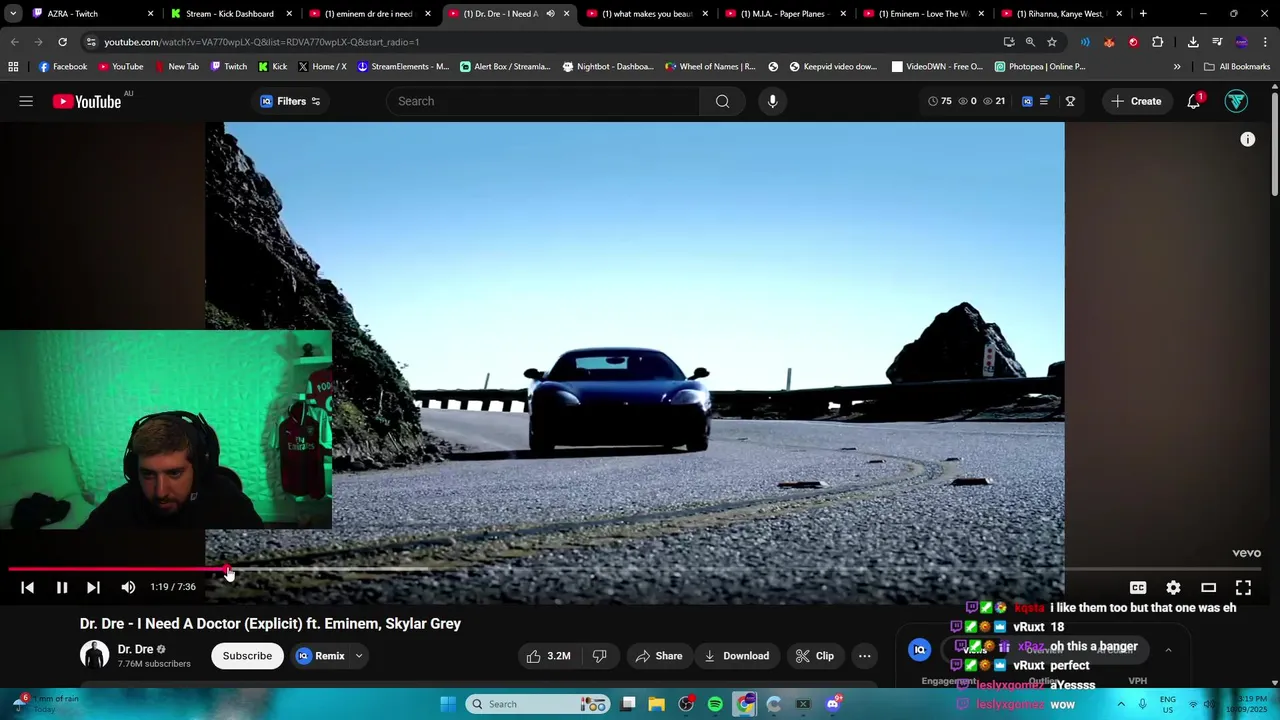Image resolution: width=1280 pixels, height=720 pixels.
Task: Switch to theater mode
Action: [x=1208, y=587]
